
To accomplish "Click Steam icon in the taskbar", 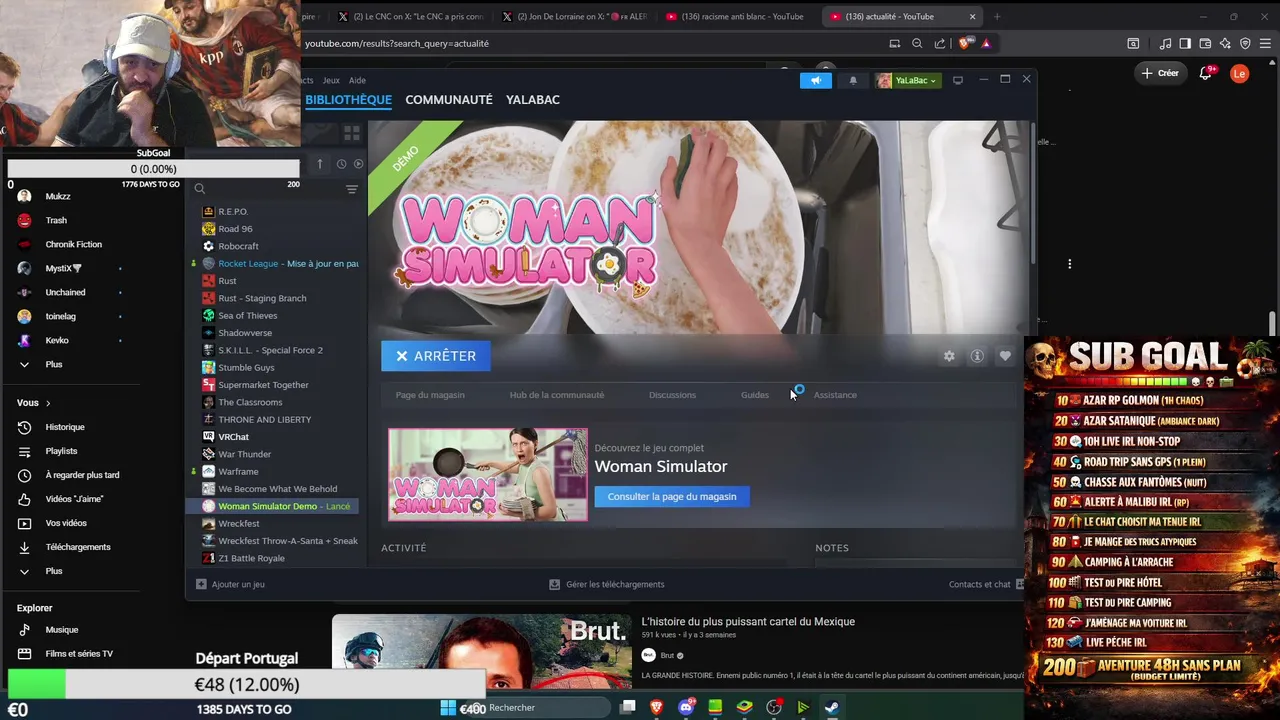I will click(x=831, y=707).
